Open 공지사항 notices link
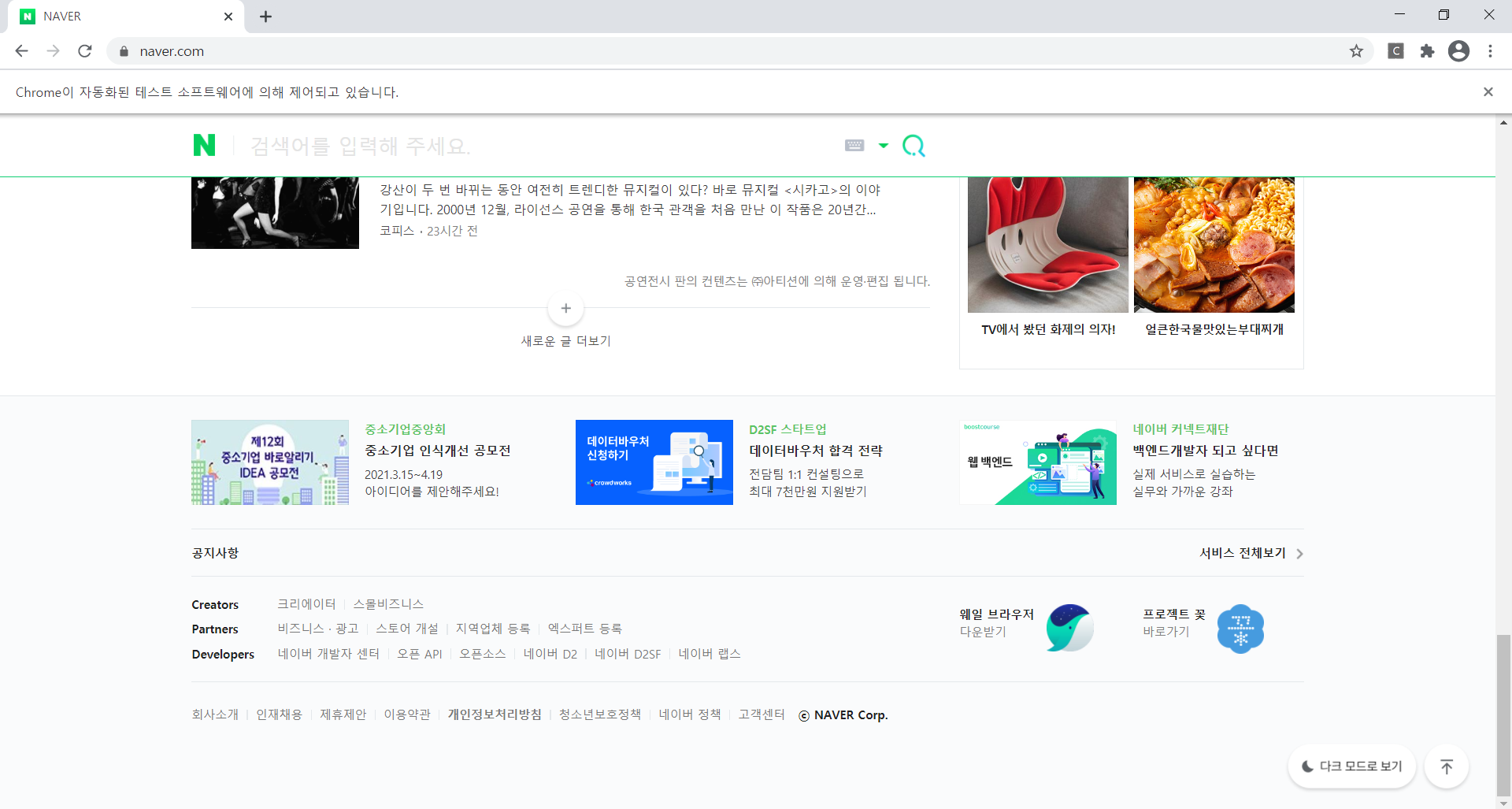This screenshot has width=1512, height=809. click(x=215, y=553)
